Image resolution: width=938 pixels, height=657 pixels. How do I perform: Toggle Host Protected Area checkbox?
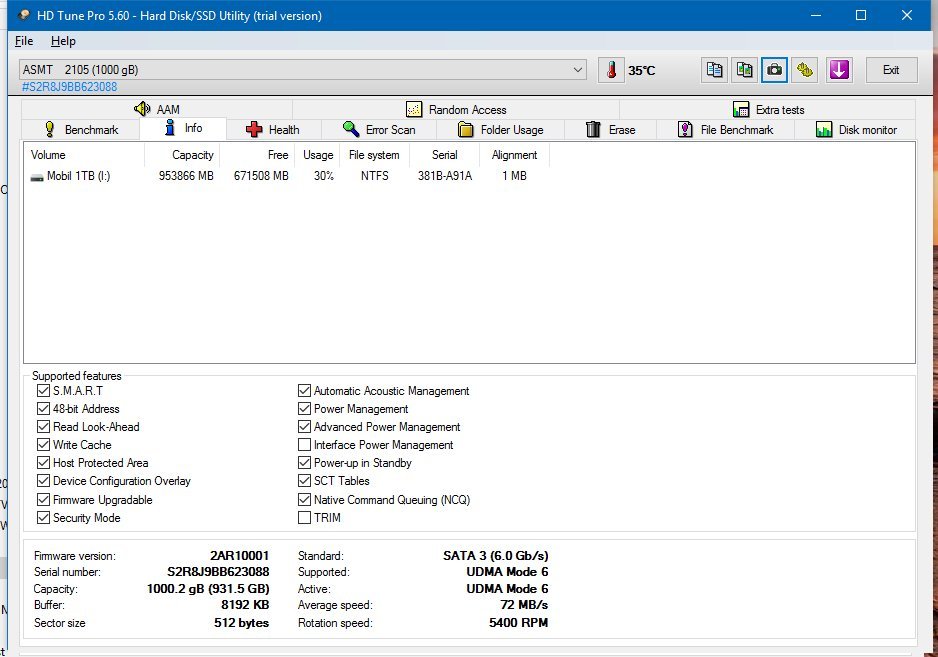point(43,463)
